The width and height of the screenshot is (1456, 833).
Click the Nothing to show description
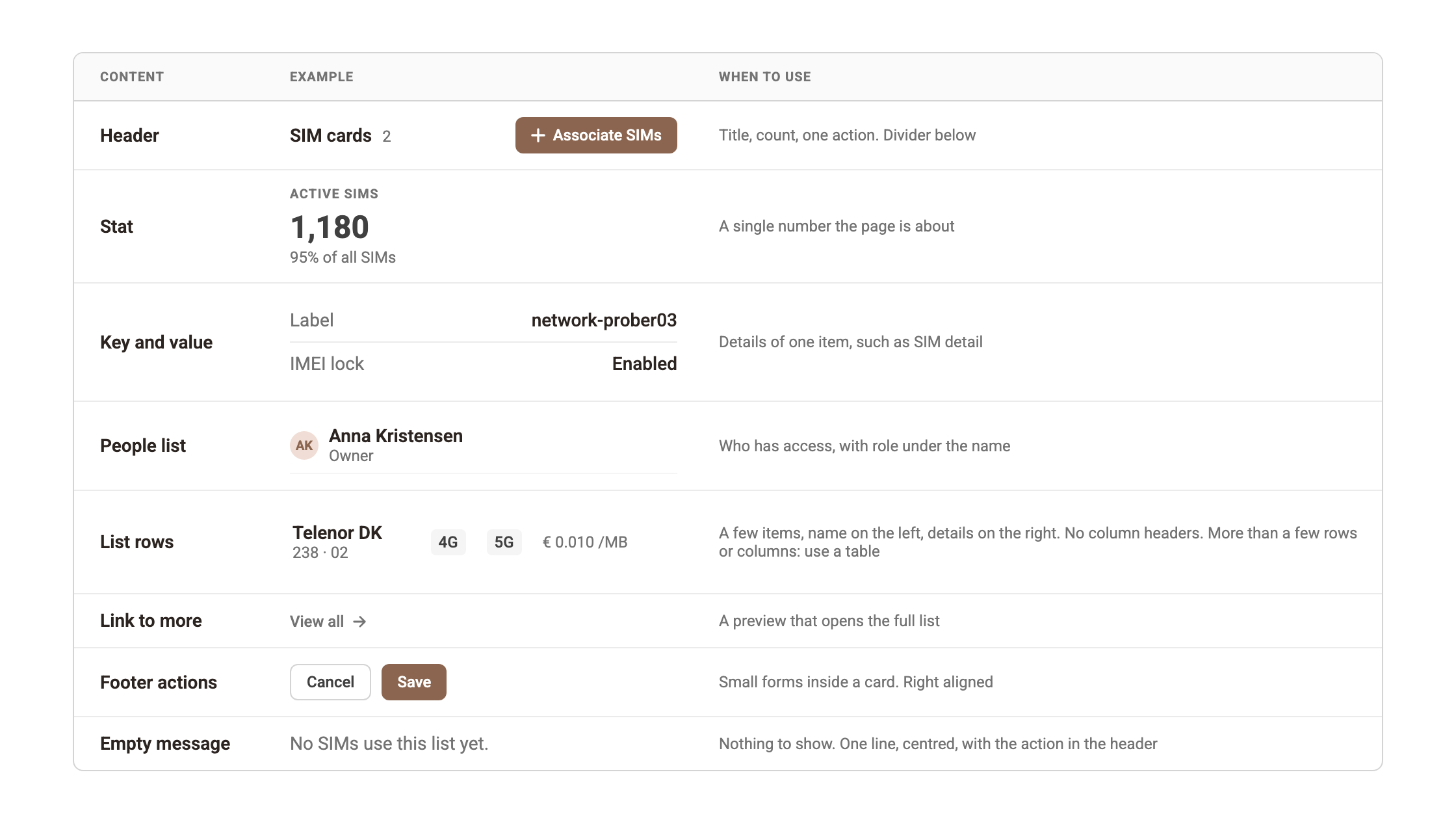pyautogui.click(x=938, y=744)
